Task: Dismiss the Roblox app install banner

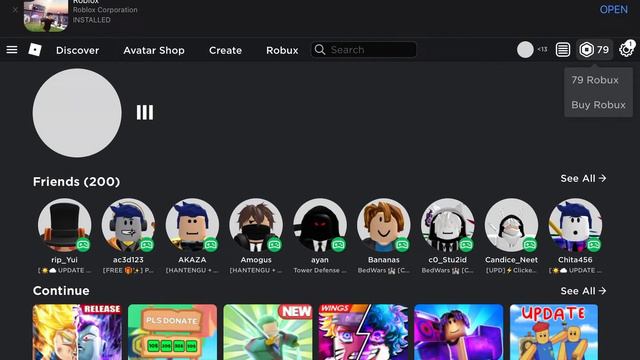Action: click(x=15, y=10)
